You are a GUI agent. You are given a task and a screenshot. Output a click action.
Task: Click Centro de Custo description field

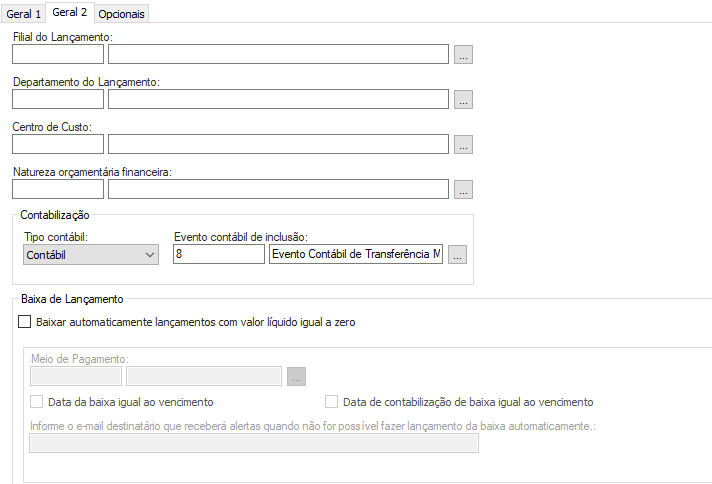(278, 144)
